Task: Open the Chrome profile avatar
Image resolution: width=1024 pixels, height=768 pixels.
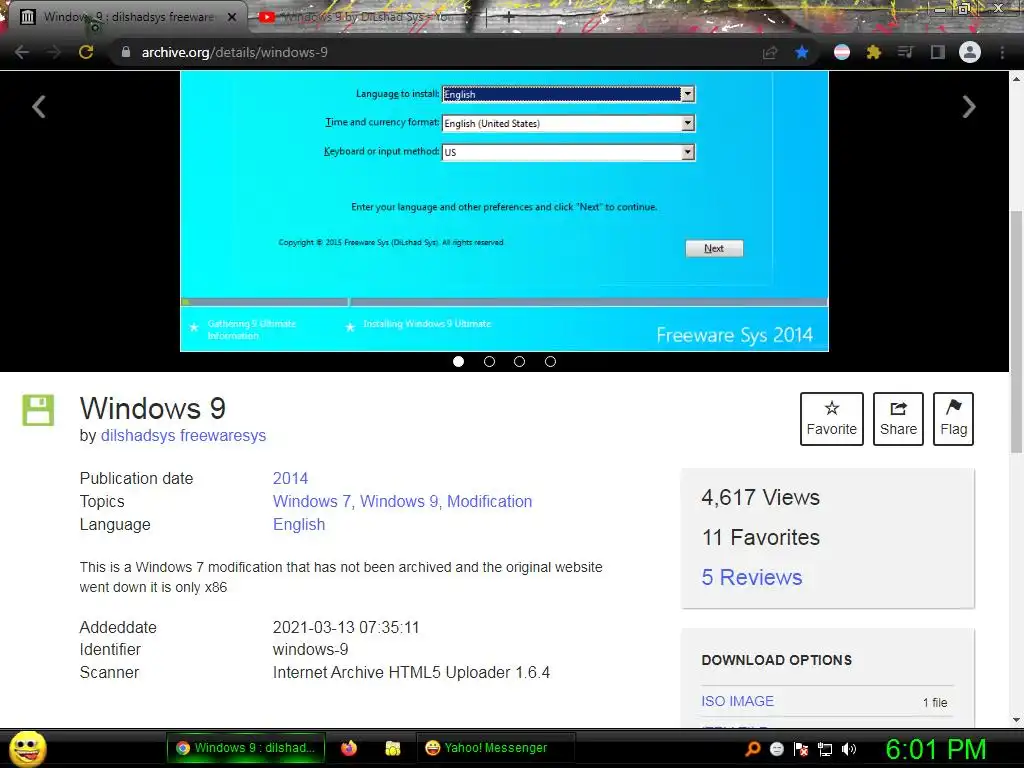Action: point(970,52)
